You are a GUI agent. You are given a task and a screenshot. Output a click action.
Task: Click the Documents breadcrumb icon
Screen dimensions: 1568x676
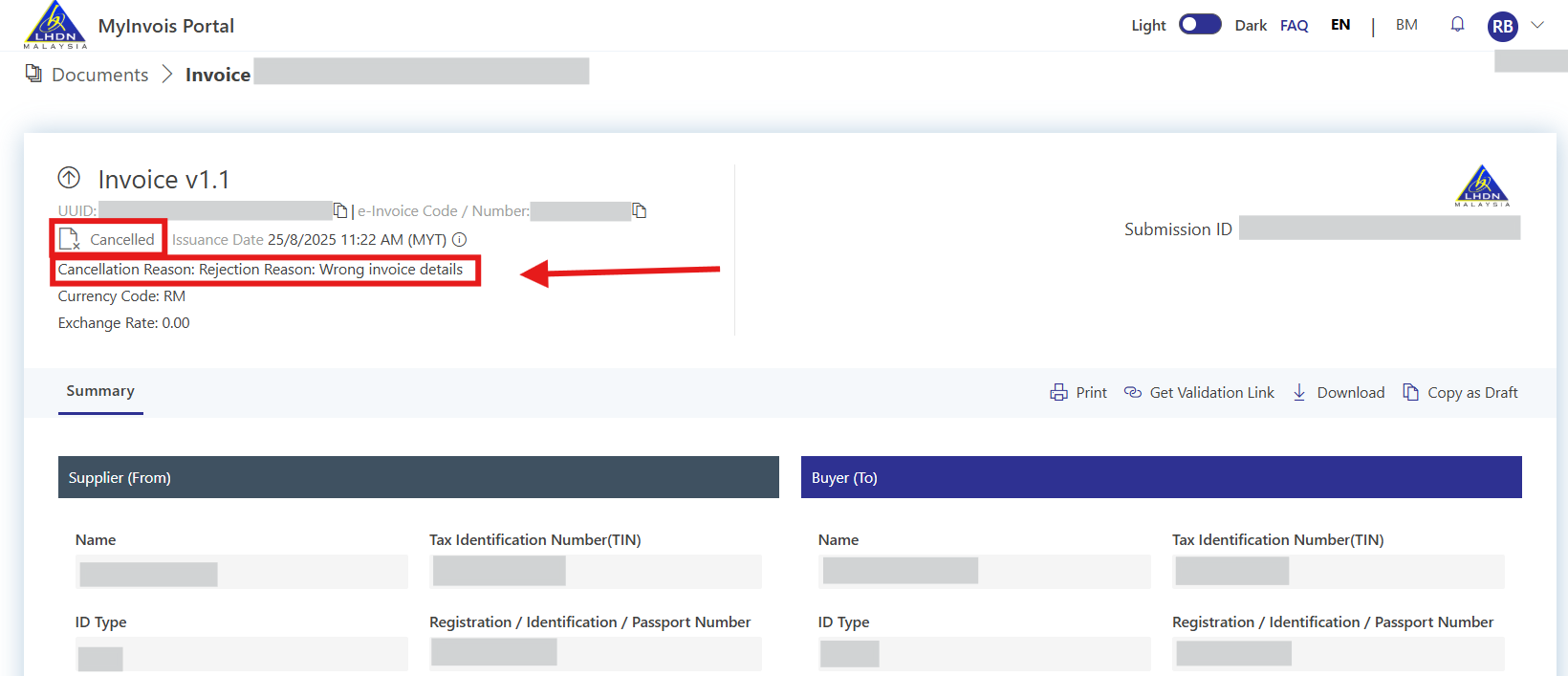click(x=33, y=74)
